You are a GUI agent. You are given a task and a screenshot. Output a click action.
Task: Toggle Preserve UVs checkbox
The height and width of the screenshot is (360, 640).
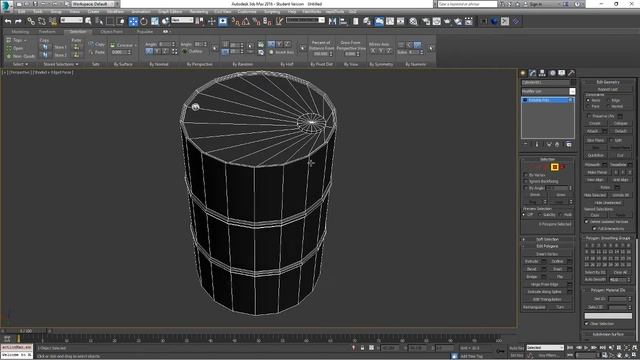click(589, 116)
